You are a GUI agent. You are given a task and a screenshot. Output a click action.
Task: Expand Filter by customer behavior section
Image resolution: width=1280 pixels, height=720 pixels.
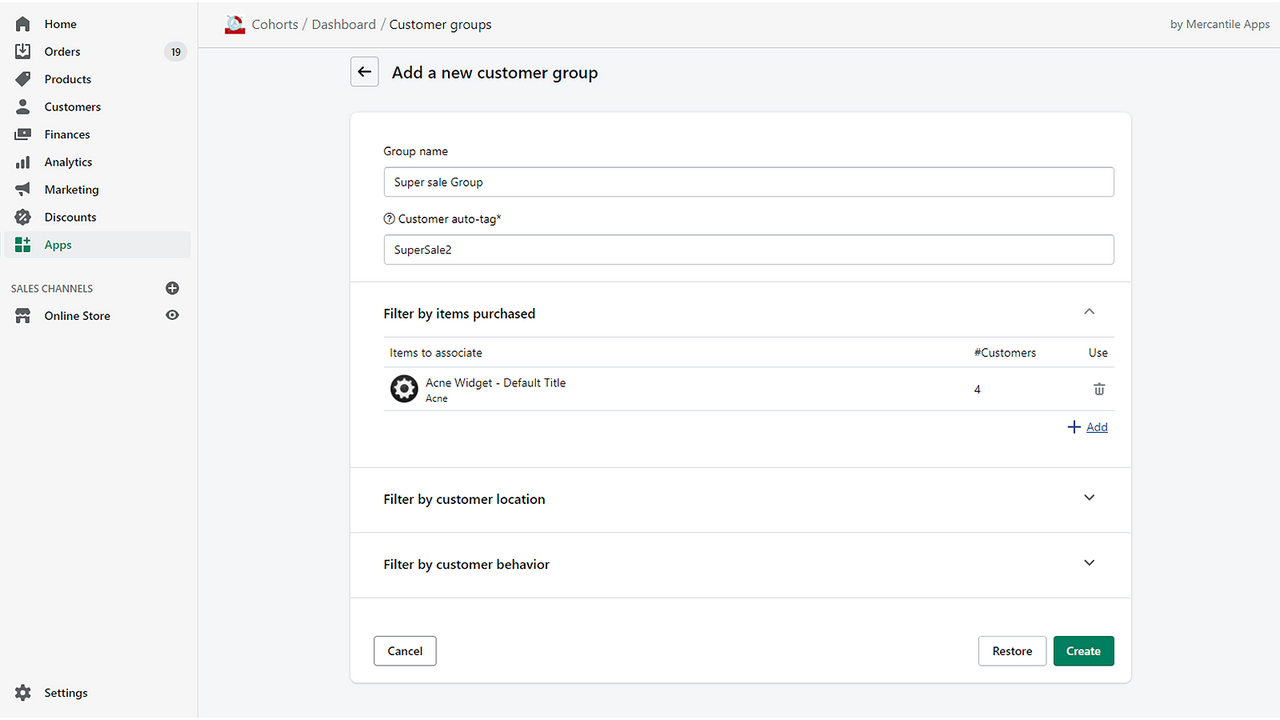1089,563
